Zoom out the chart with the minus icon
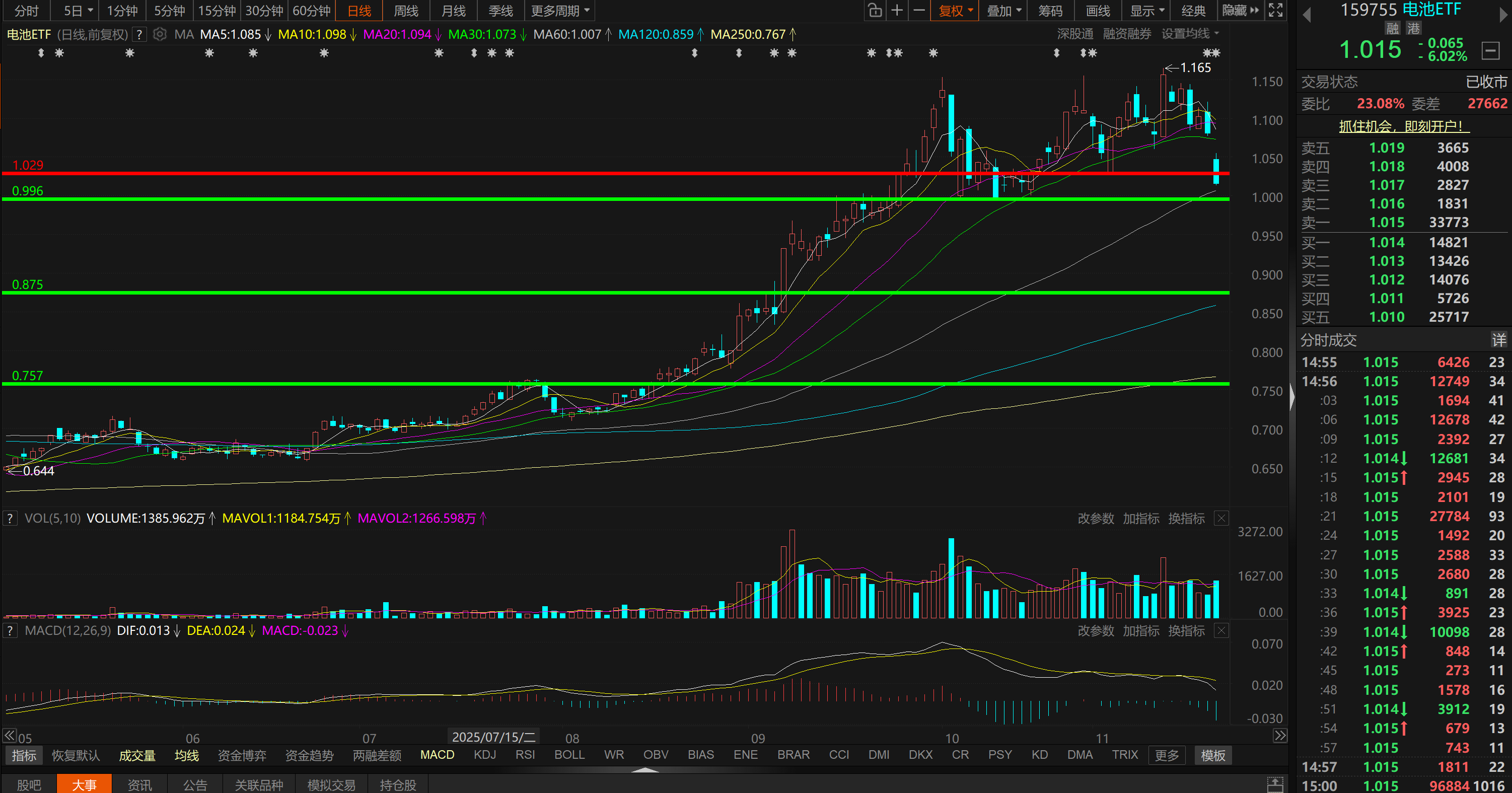The width and height of the screenshot is (1512, 793). (x=919, y=11)
